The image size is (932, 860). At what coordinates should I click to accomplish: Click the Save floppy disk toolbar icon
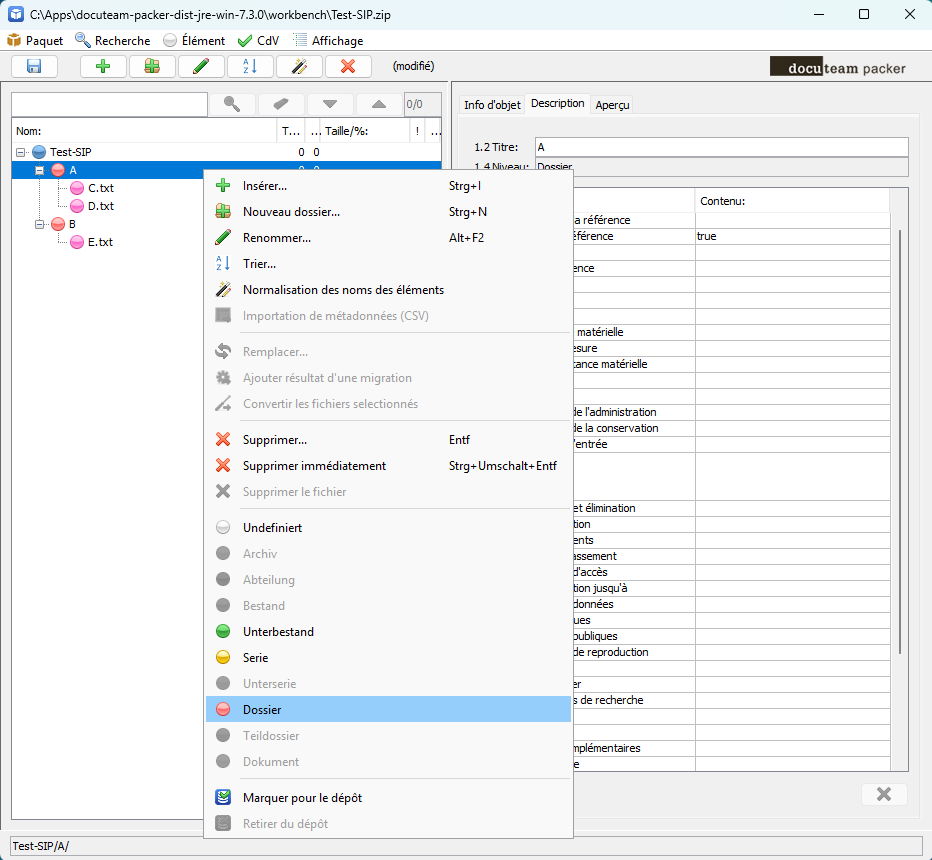click(x=35, y=67)
